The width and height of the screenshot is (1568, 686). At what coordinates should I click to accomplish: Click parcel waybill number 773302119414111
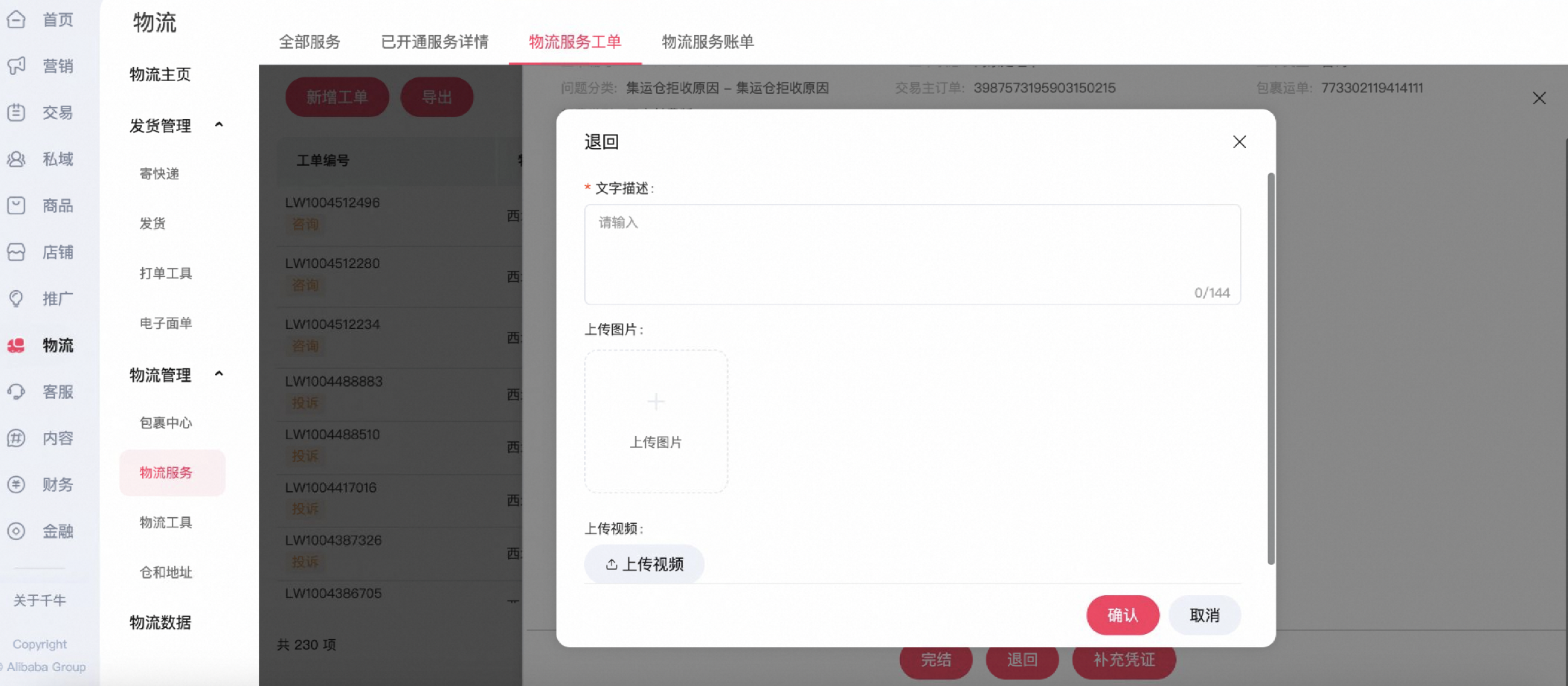(1372, 89)
